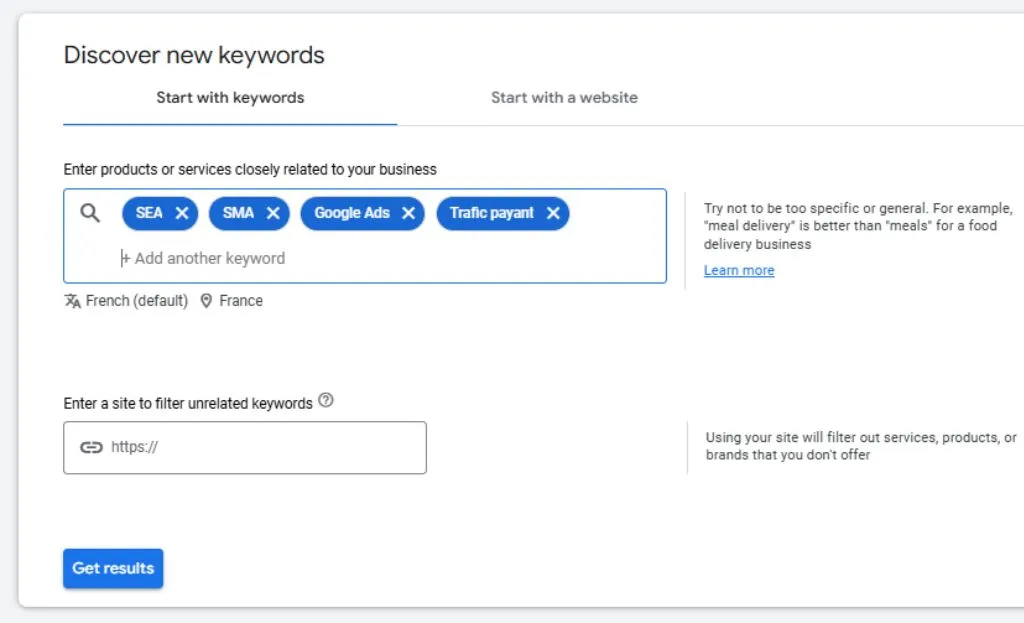Select the Google Ads keyword chip label
Screen dimensions: 1024x623
pyautogui.click(x=352, y=213)
